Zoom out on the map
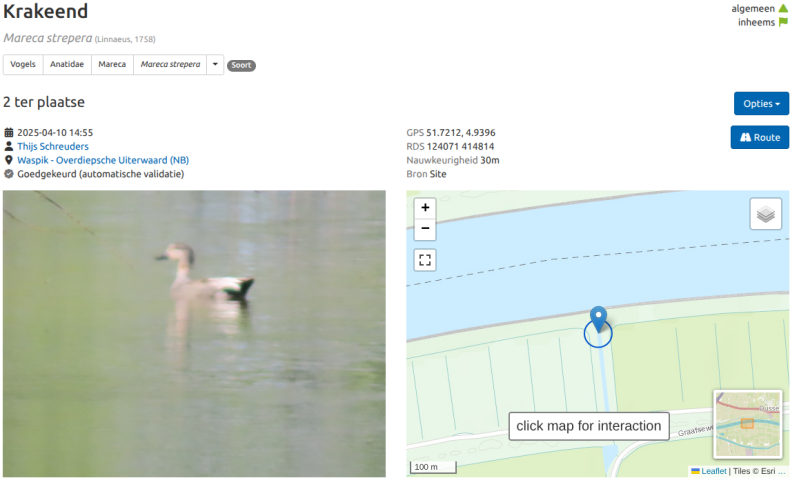 (425, 229)
